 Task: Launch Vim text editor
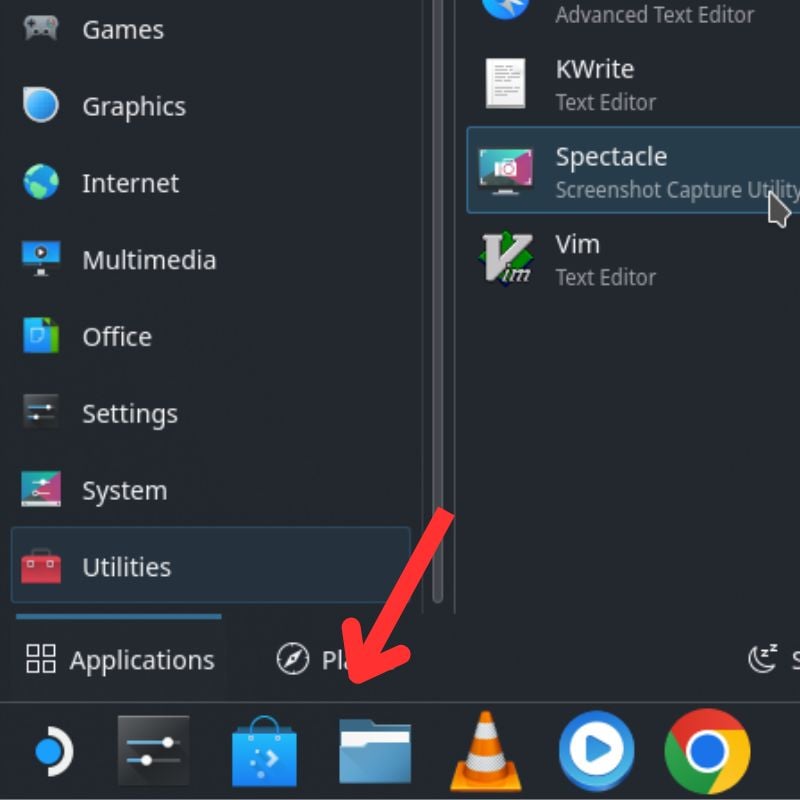click(633, 259)
